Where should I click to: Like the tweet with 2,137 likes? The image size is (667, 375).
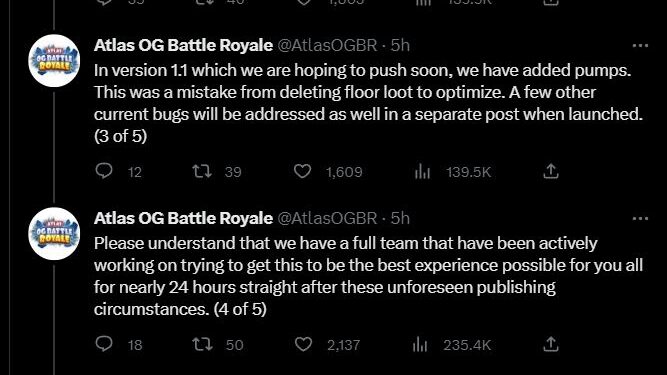coord(303,344)
